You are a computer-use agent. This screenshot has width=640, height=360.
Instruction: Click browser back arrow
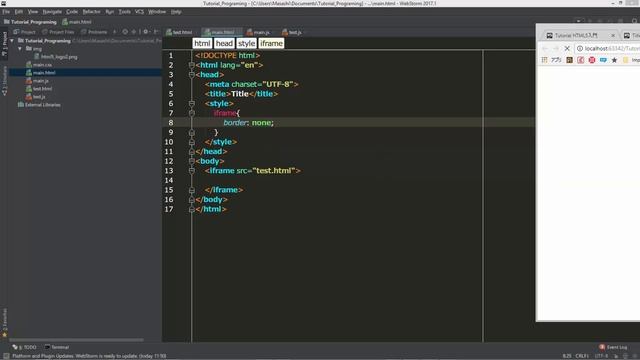click(544, 49)
